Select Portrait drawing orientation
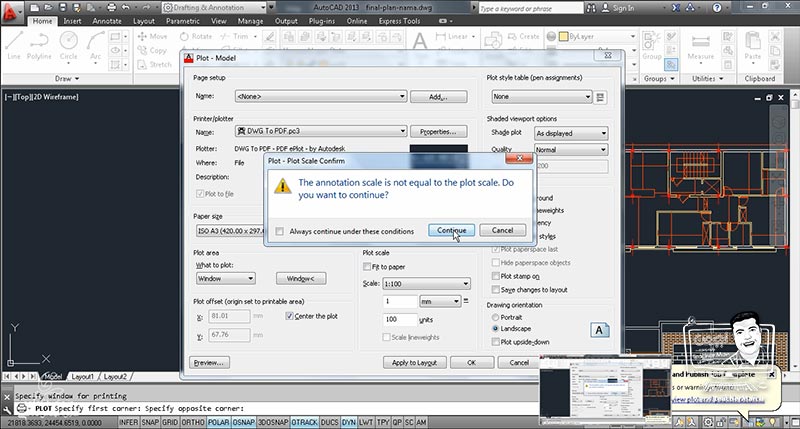 click(495, 317)
